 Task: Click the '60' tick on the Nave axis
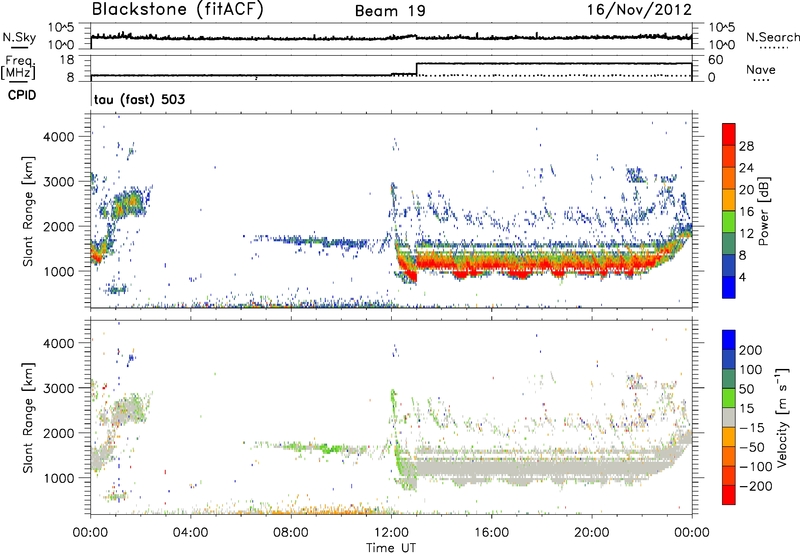click(716, 60)
